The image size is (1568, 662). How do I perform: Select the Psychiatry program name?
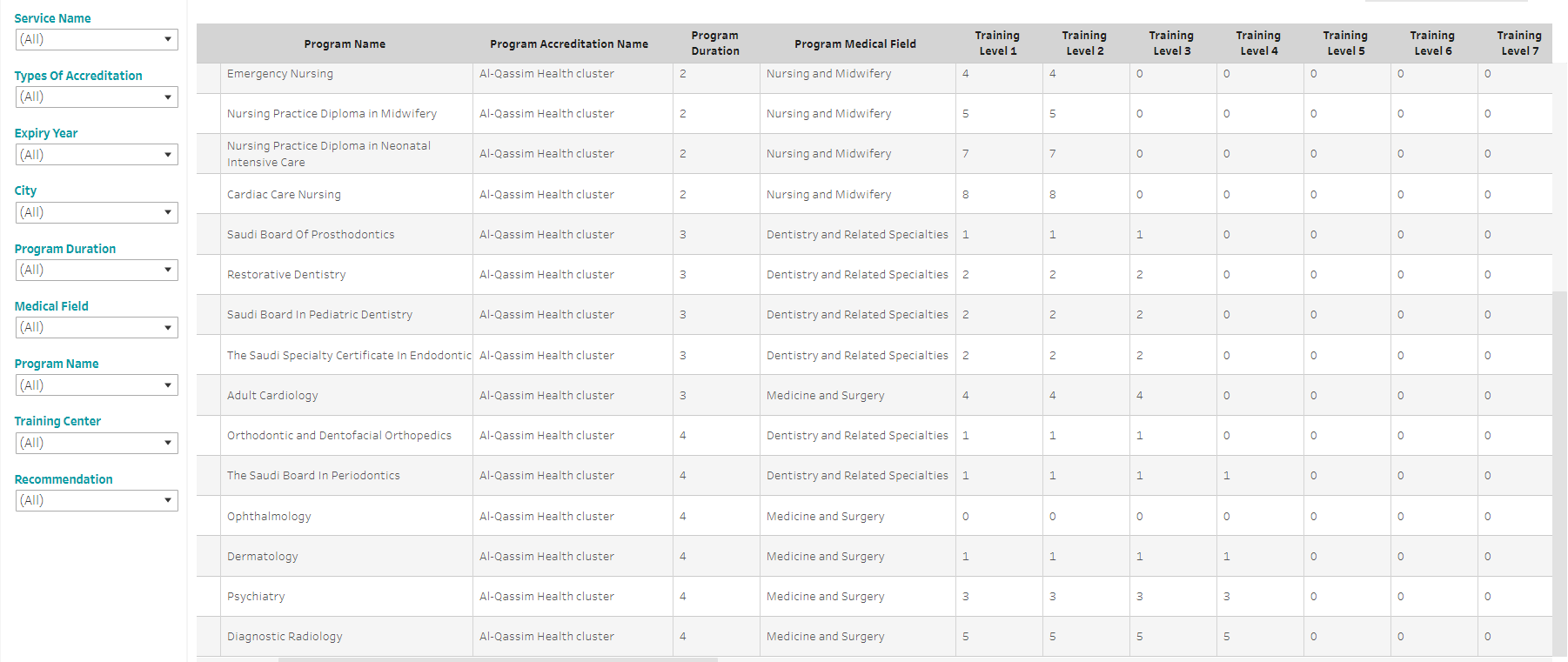pyautogui.click(x=256, y=597)
